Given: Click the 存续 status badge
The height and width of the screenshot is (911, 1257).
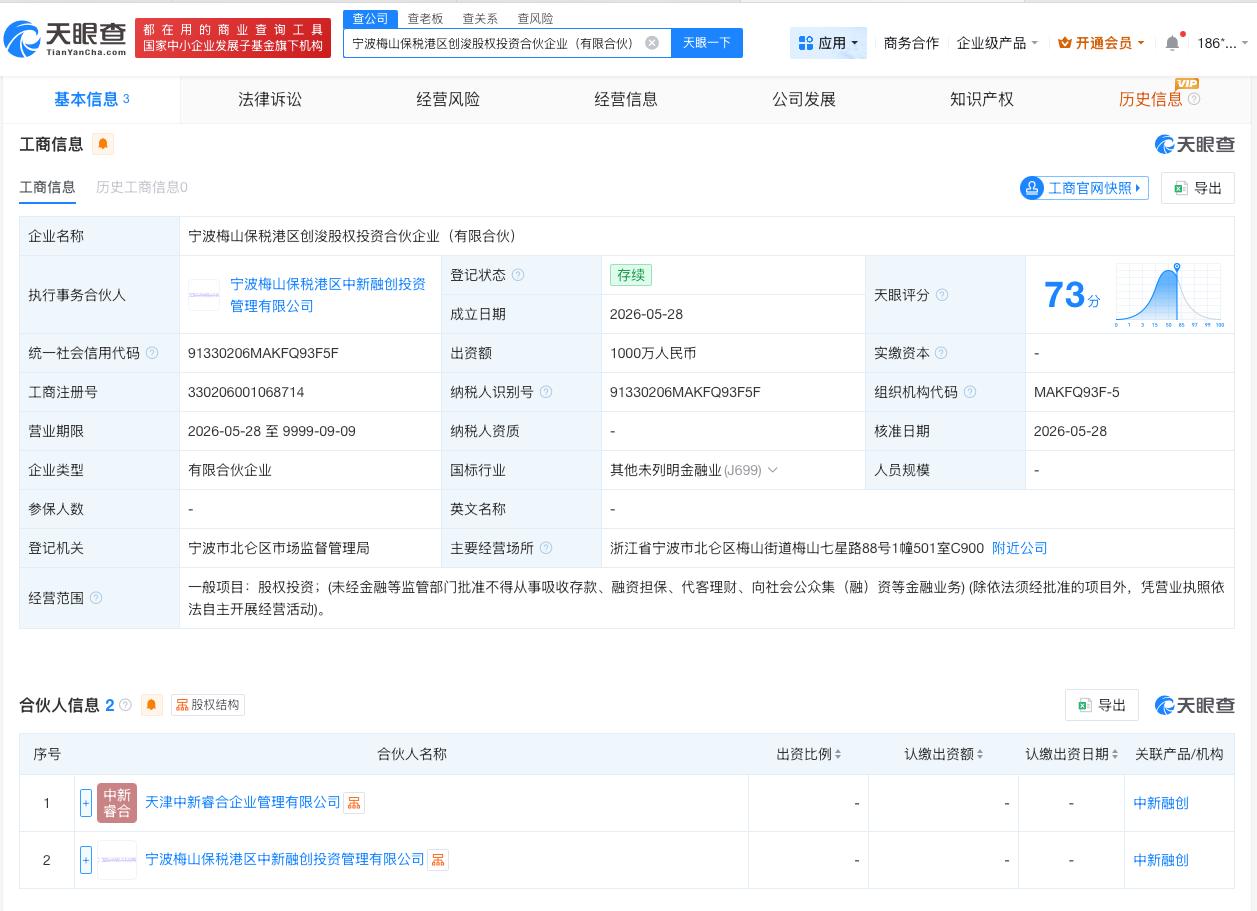Looking at the screenshot, I should click(631, 275).
